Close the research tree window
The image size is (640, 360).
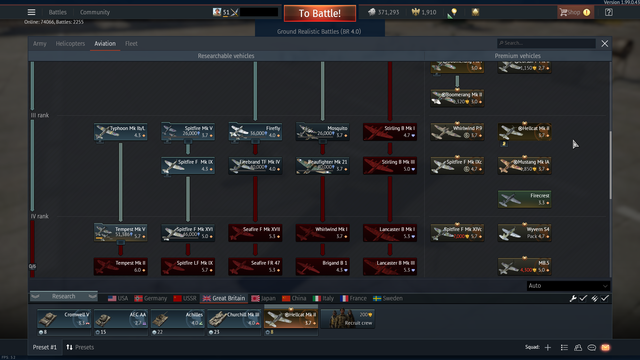[x=604, y=44]
